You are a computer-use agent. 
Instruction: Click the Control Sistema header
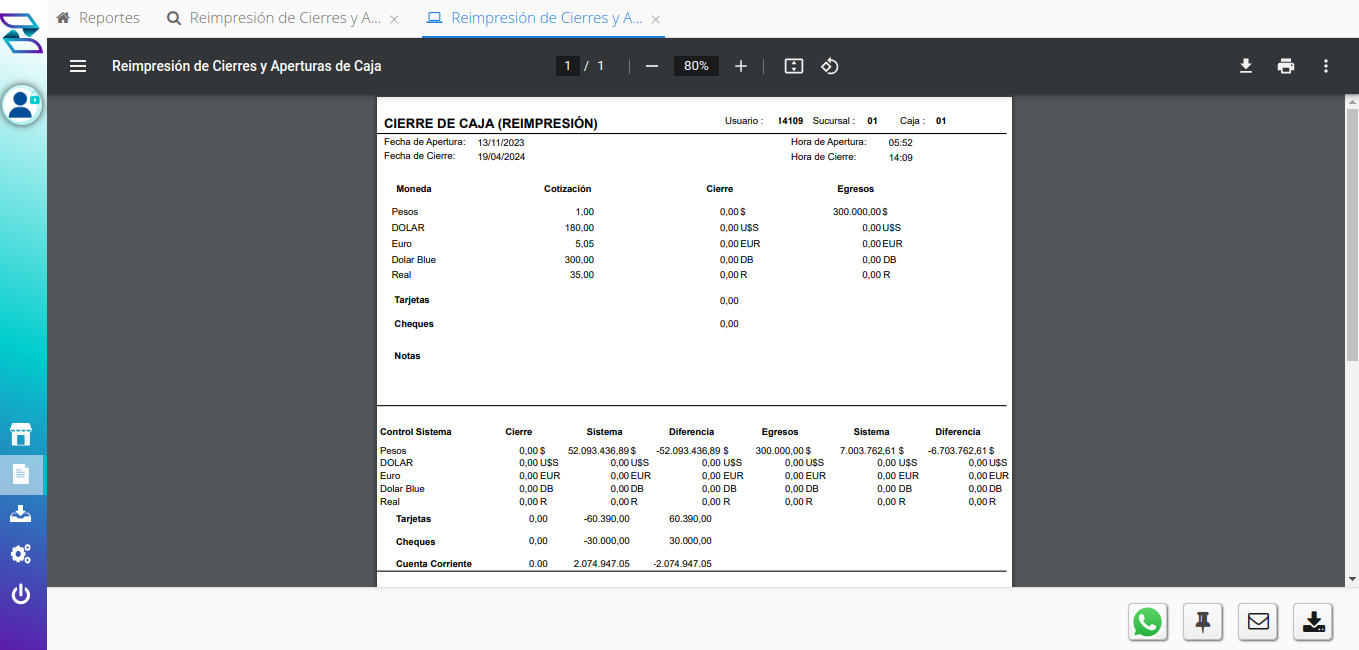click(x=415, y=432)
